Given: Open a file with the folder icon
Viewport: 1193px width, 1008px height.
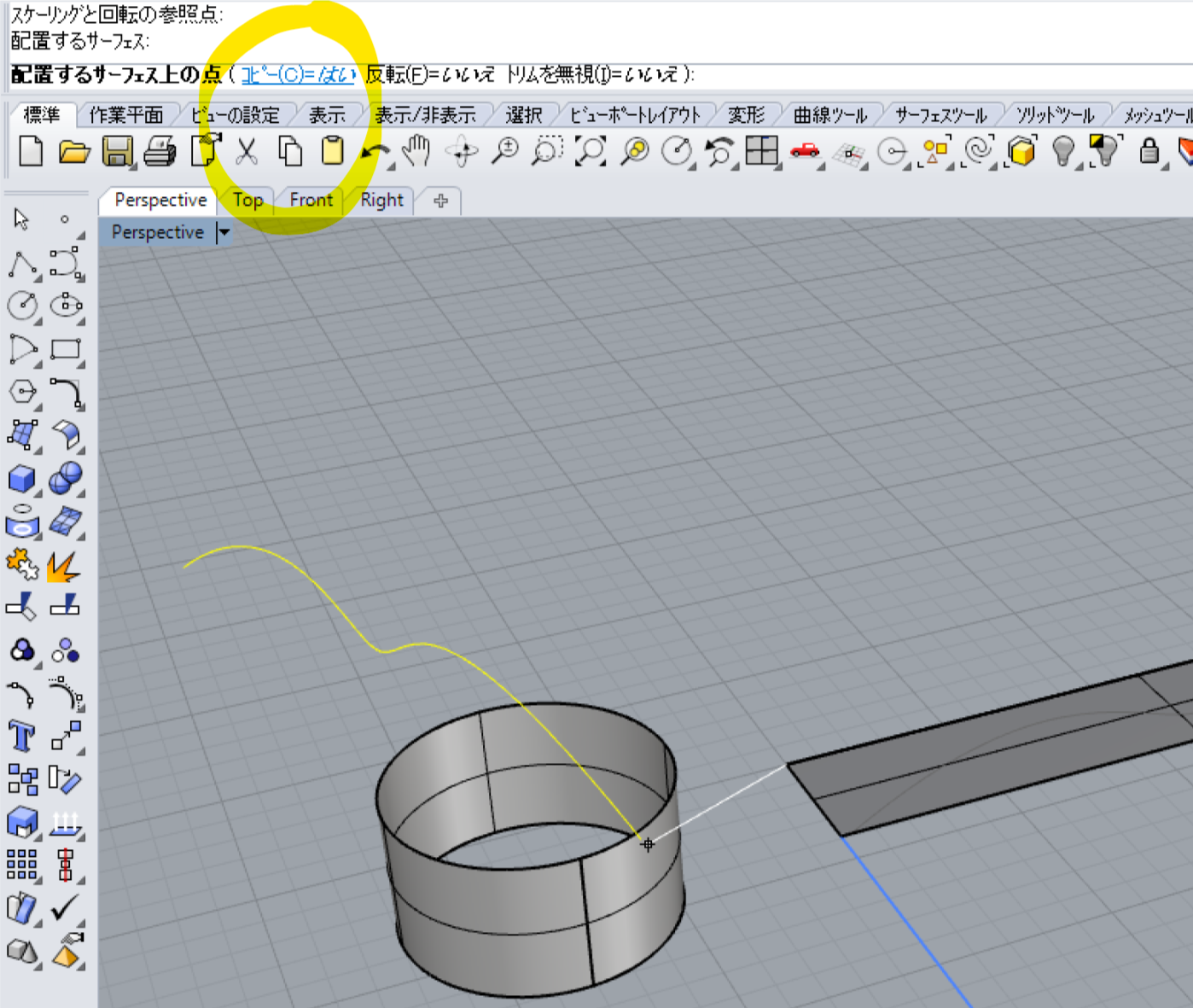Looking at the screenshot, I should point(74,152).
